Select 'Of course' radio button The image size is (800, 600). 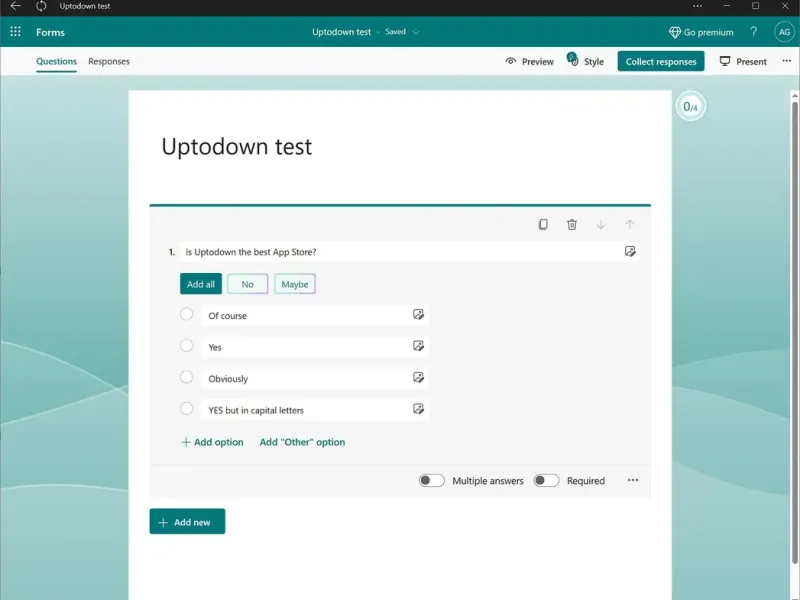tap(187, 314)
